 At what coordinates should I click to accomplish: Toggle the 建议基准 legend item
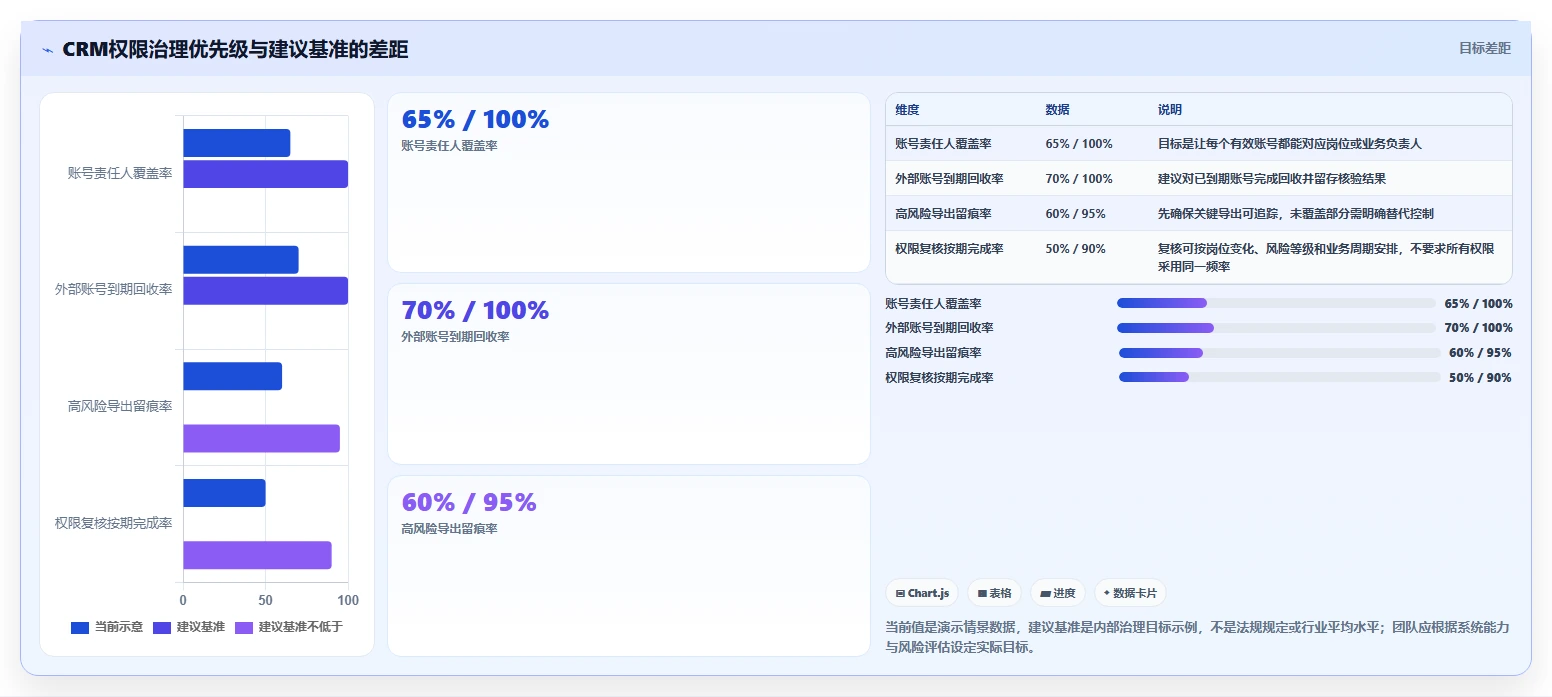[x=189, y=628]
